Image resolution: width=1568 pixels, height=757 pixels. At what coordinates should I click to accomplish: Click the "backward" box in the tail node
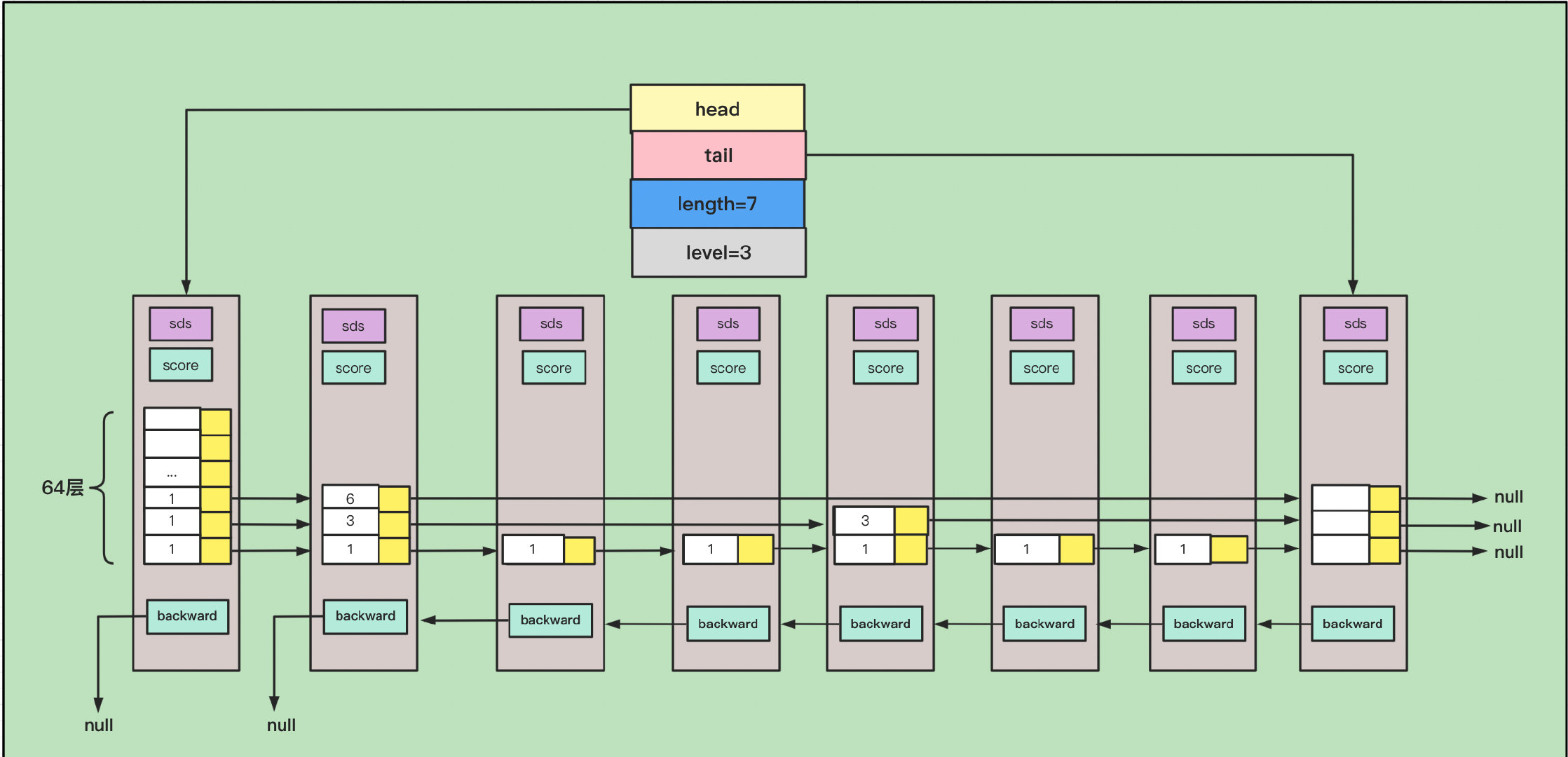(x=1353, y=624)
